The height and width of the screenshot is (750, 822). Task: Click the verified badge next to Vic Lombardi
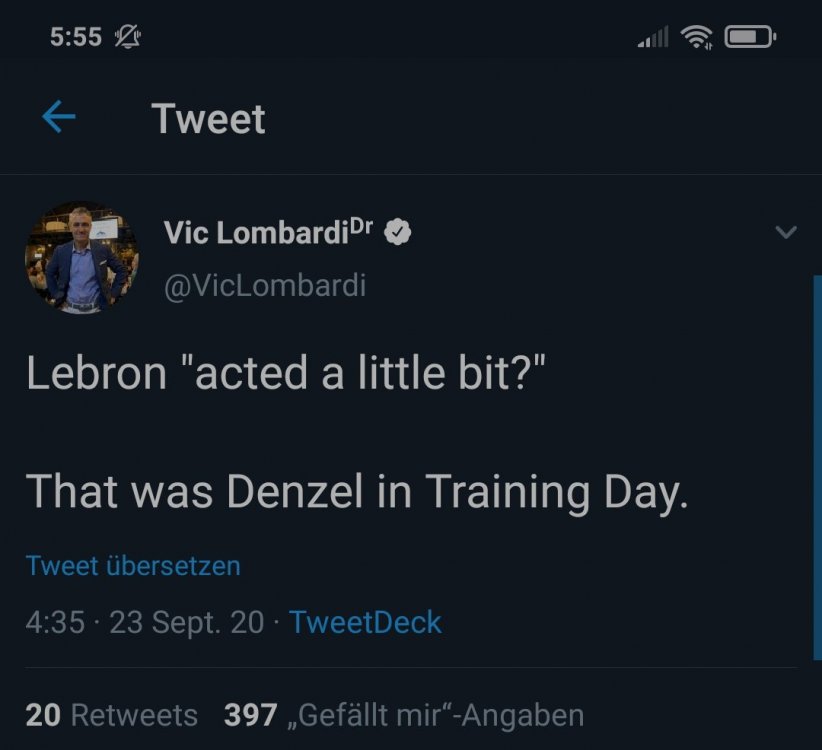click(398, 233)
